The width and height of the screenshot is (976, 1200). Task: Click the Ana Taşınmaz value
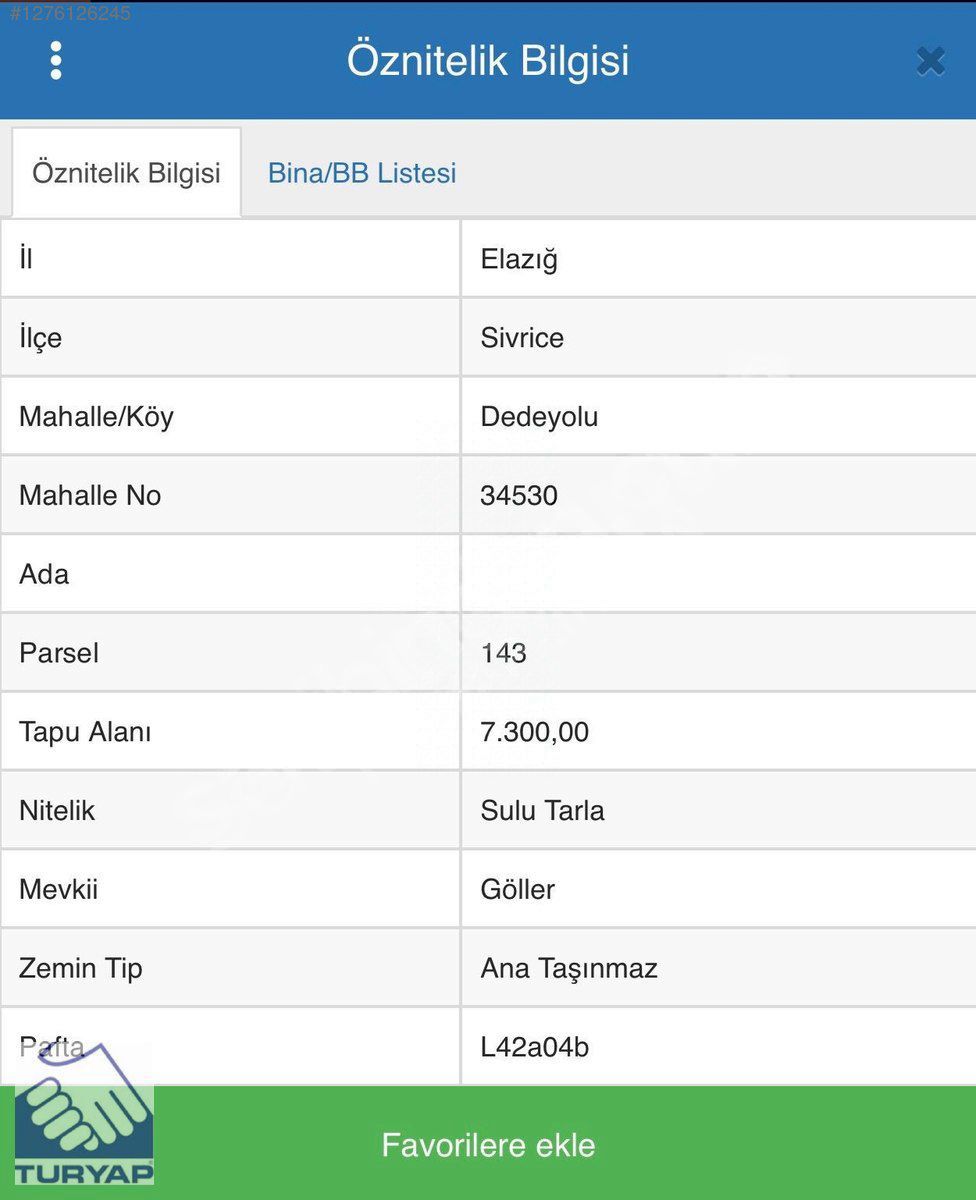[568, 969]
